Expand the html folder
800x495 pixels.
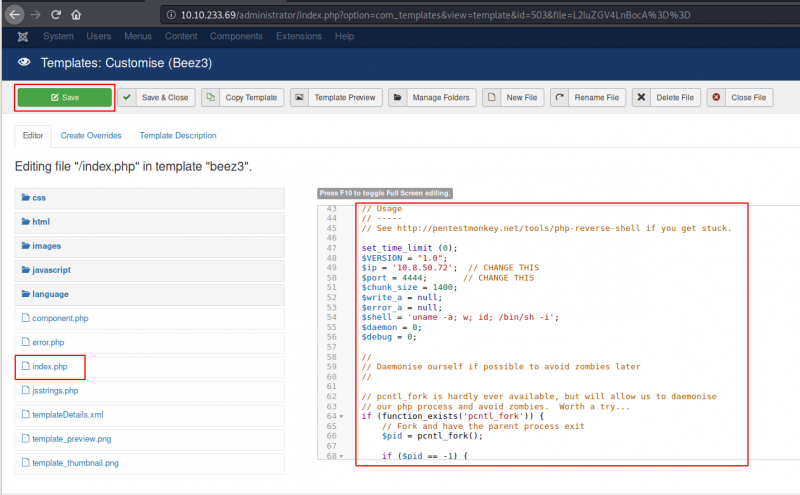[x=149, y=221]
